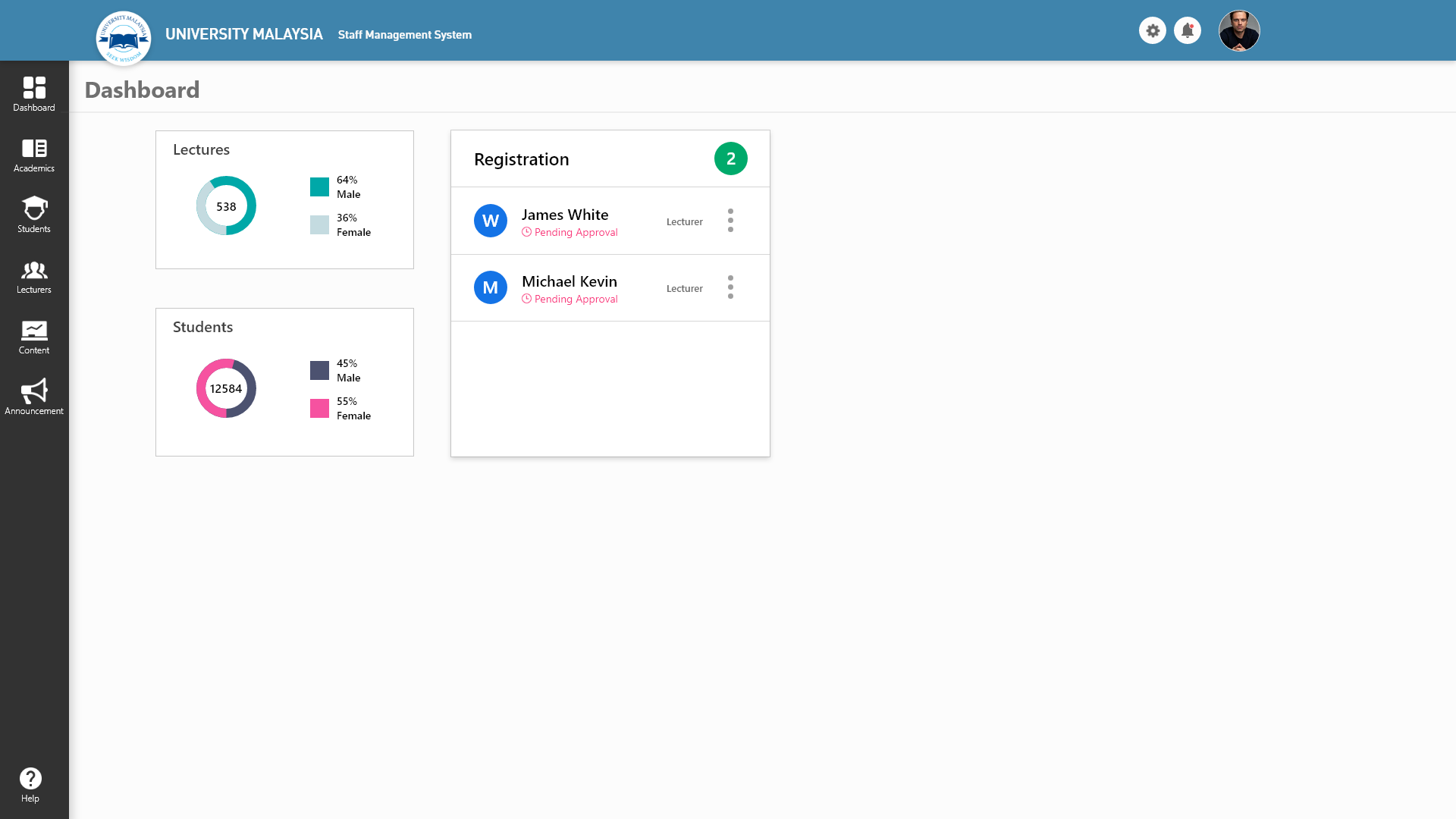The image size is (1456, 819).
Task: Select the Michael Kevin name
Action: pos(570,281)
